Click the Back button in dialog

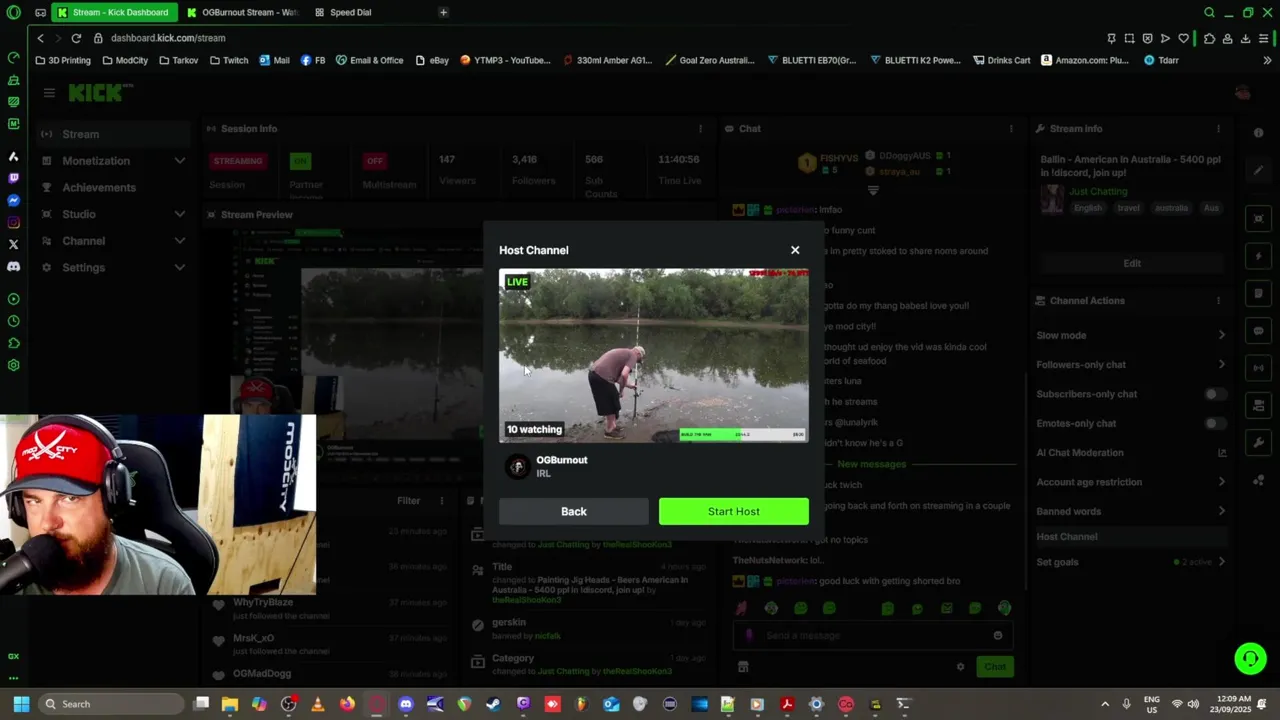[x=574, y=511]
